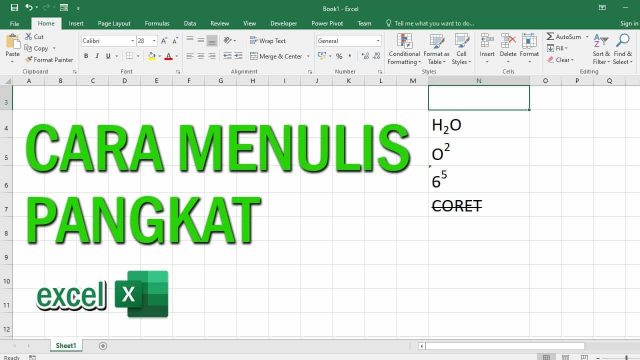Toggle Italic formatting
Screen dimensions: 640x360
click(x=97, y=56)
